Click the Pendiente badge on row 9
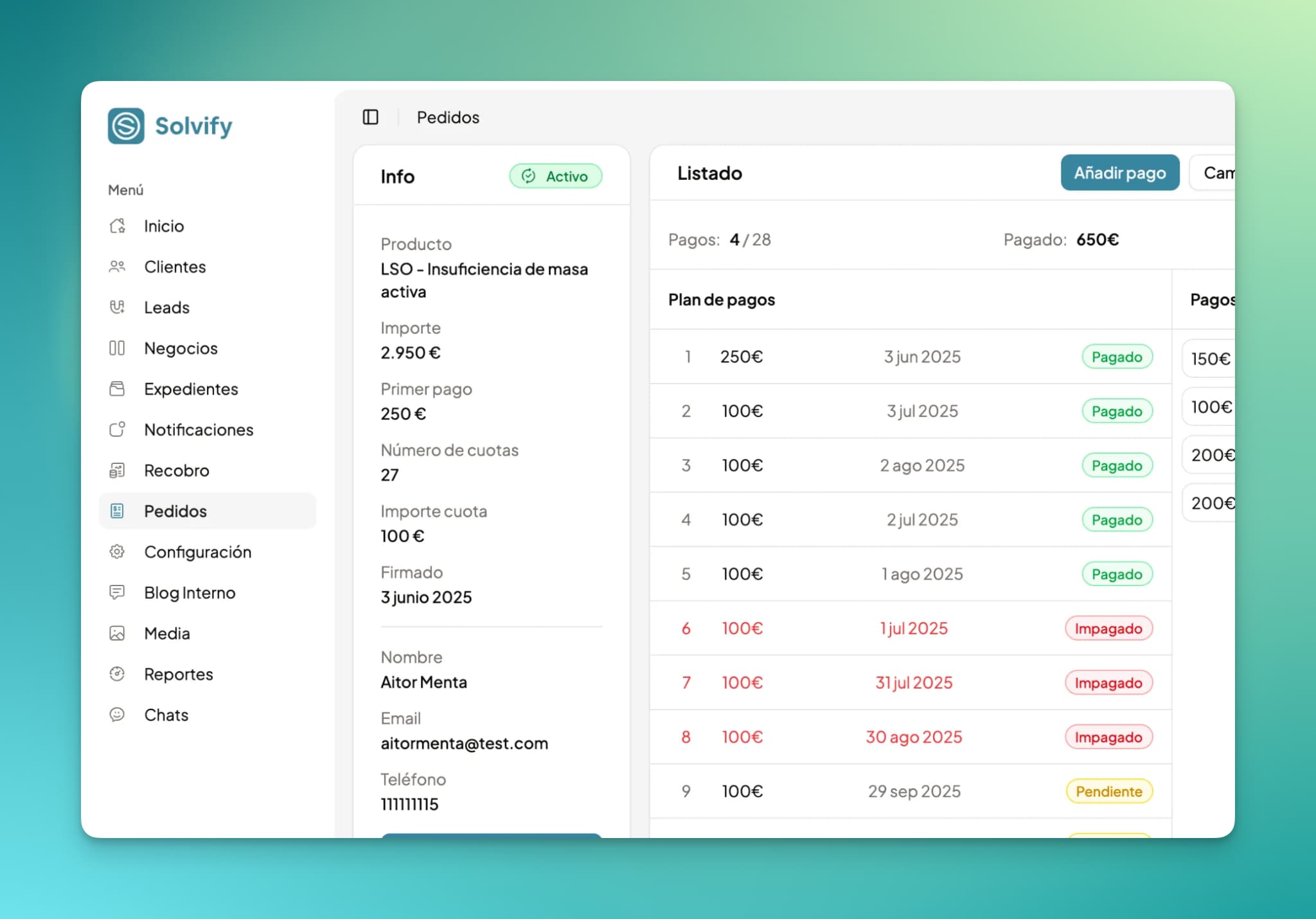This screenshot has width=1316, height=919. pyautogui.click(x=1108, y=791)
